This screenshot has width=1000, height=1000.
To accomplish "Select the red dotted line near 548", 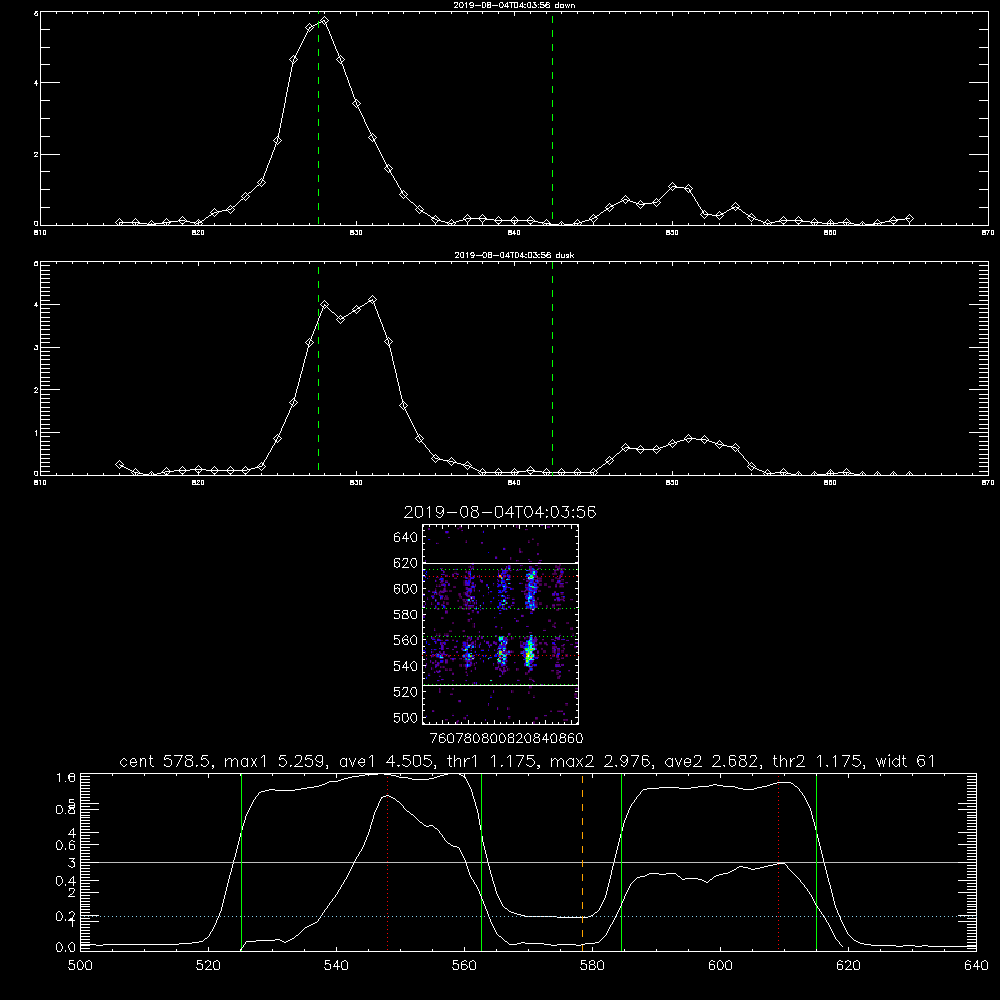I will pyautogui.click(x=387, y=861).
